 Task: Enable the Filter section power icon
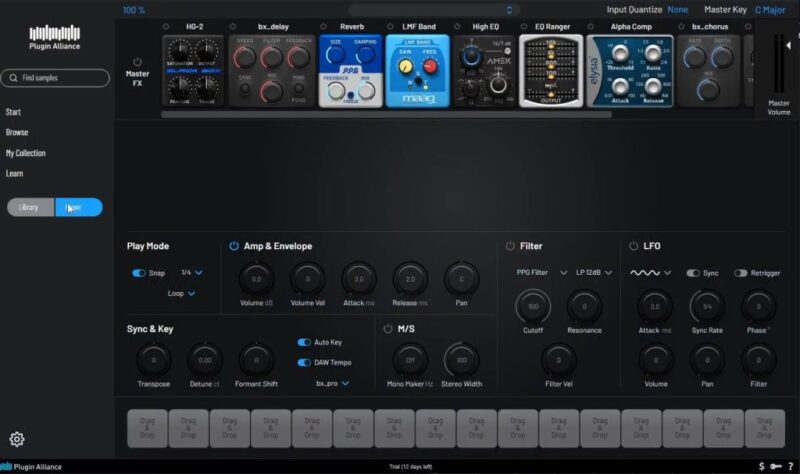click(510, 246)
